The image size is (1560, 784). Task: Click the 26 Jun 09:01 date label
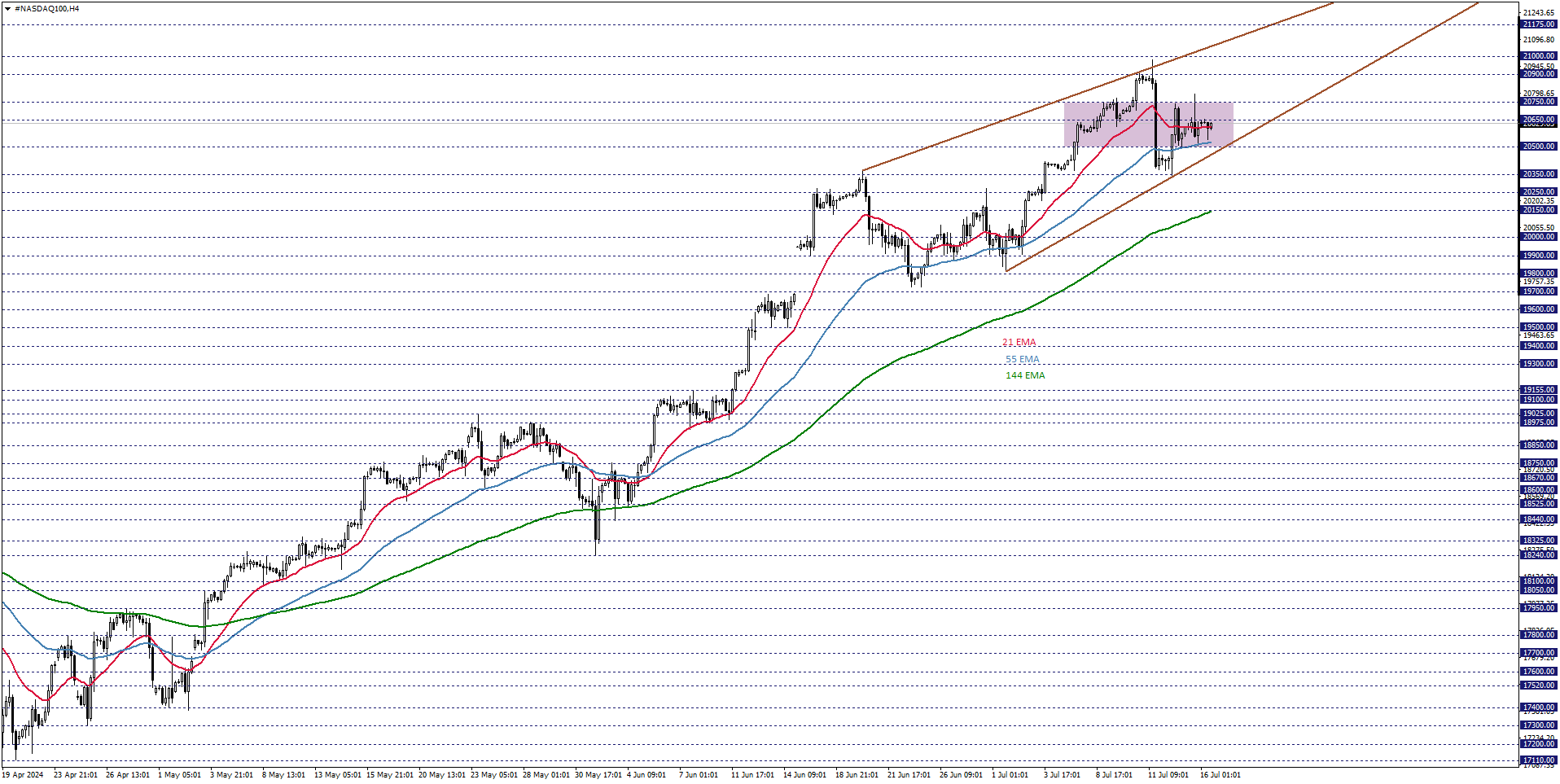pos(961,775)
